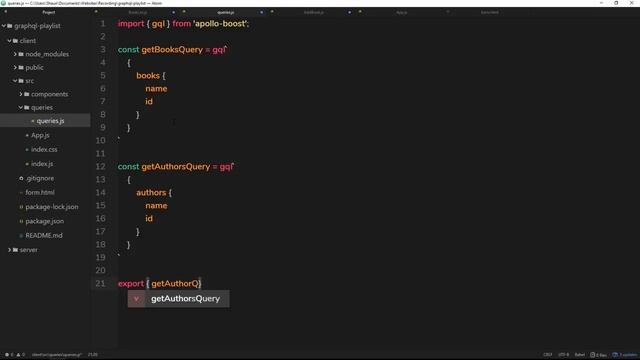Click the cursor position indicator in status bar
Viewport: 640px width, 360px height.
point(93,355)
